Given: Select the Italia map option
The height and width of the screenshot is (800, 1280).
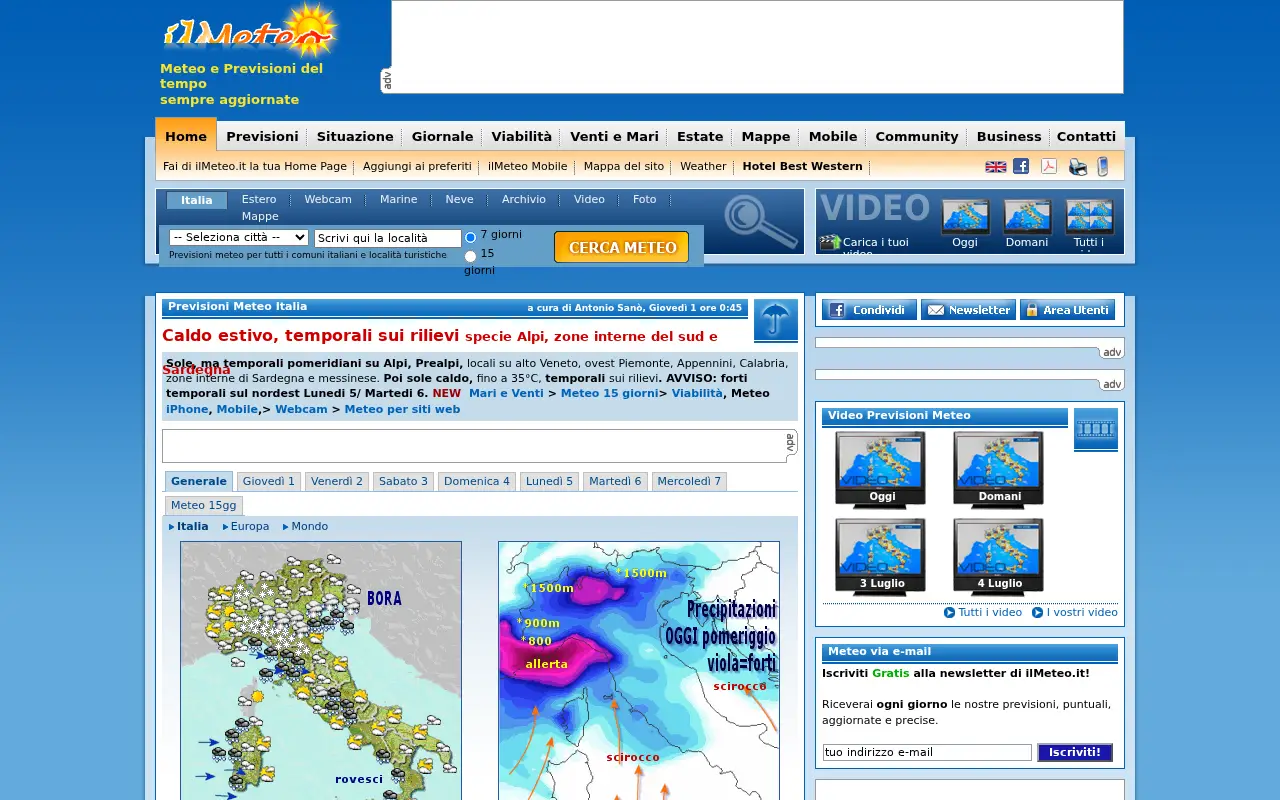Looking at the screenshot, I should [x=188, y=527].
